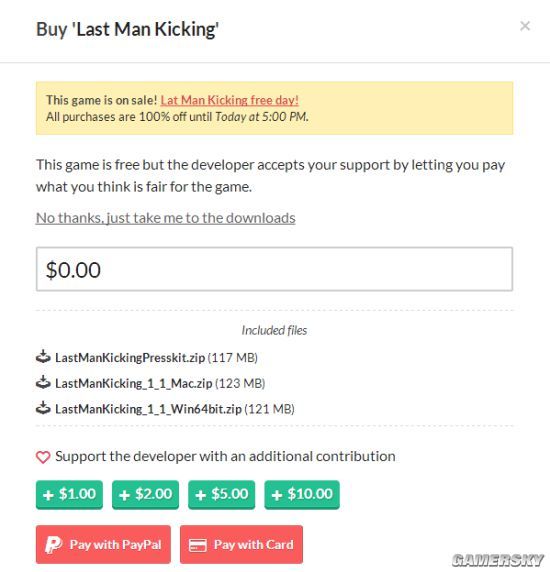
Task: Skip payment and go to the downloads
Action: [166, 218]
